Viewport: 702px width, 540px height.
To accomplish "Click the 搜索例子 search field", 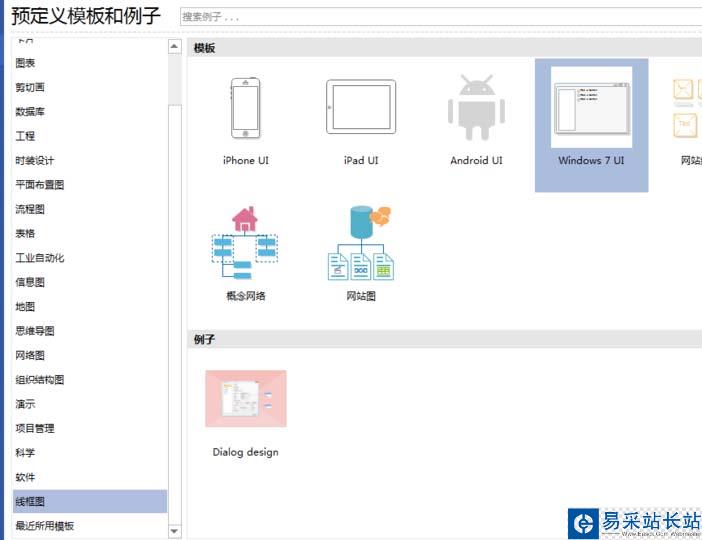I will click(x=441, y=17).
